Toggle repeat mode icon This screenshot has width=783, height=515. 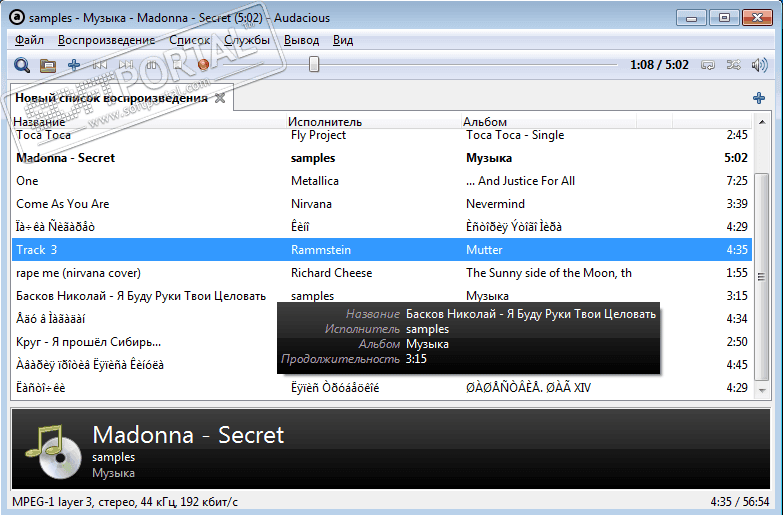708,65
